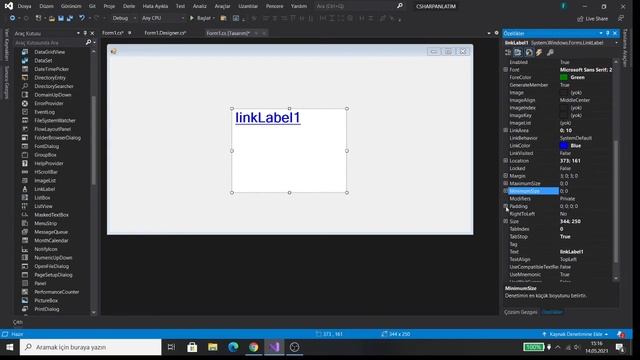Open the Görünüm menu
Viewport: 640px width, 360px height.
(x=71, y=6)
